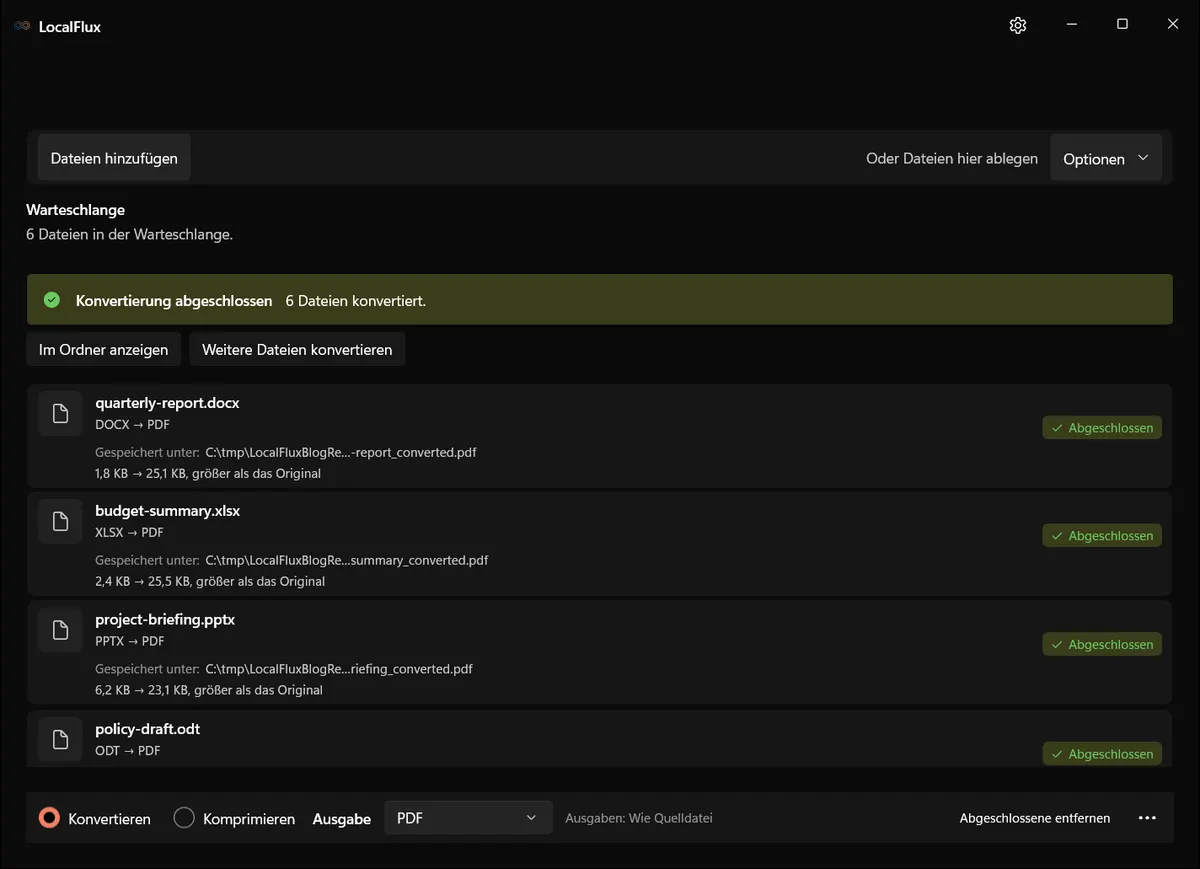Close the LocalFlux window

click(x=1173, y=25)
